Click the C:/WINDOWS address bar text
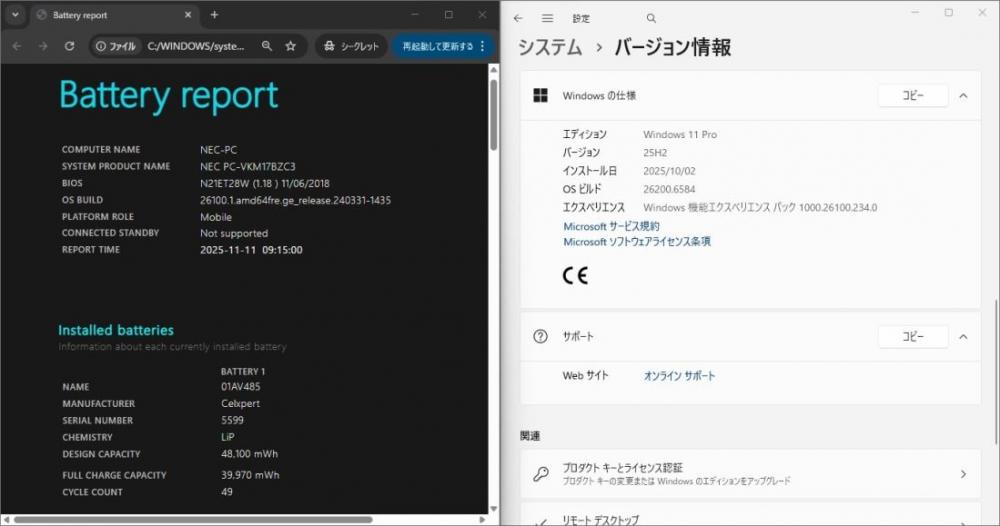The height and width of the screenshot is (526, 1000). pyautogui.click(x=196, y=46)
